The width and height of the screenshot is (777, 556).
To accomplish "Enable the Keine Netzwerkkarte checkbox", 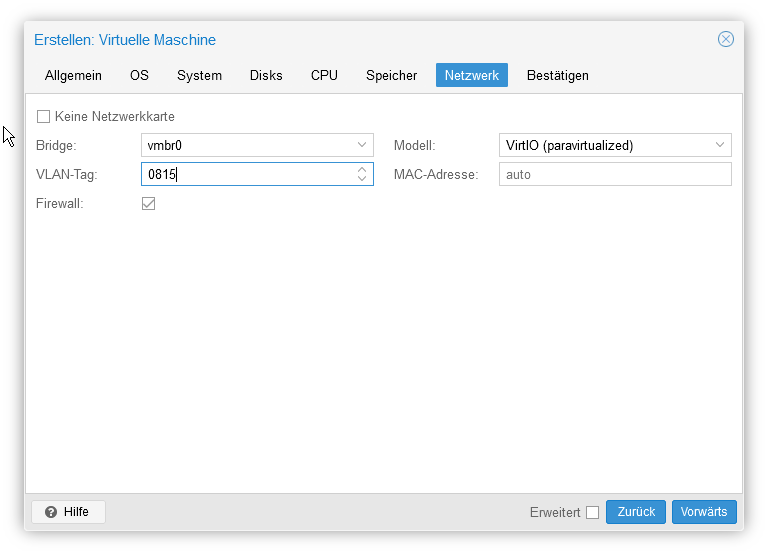I will pos(44,116).
